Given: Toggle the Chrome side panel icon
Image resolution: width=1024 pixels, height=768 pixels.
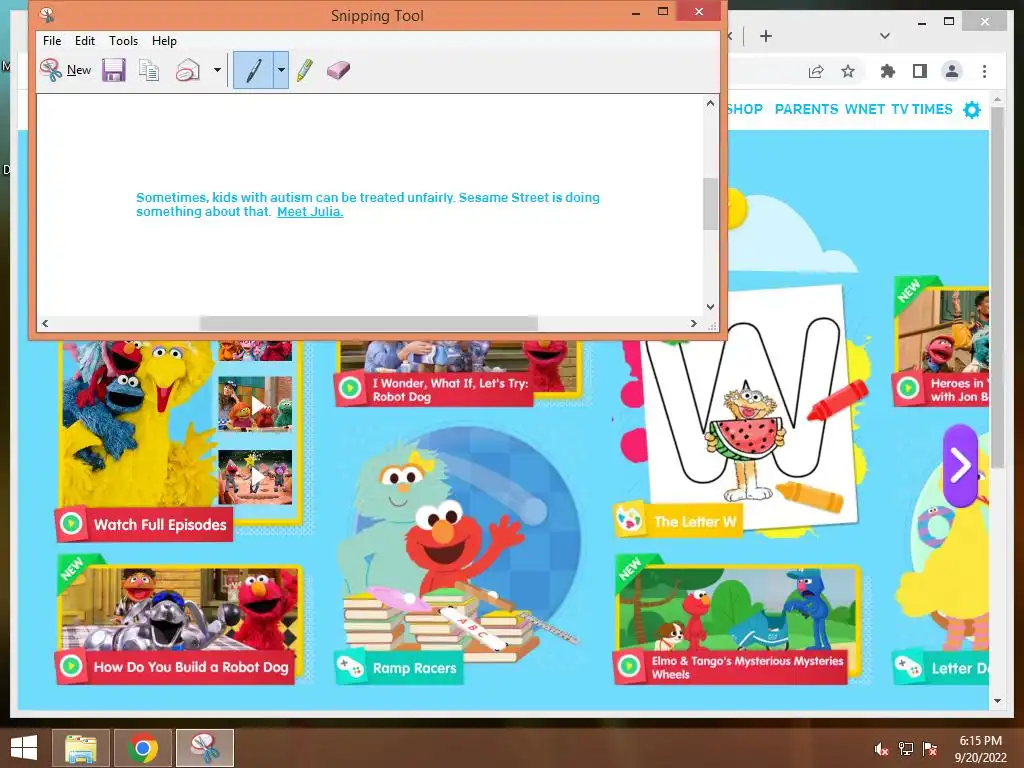Looking at the screenshot, I should (920, 71).
